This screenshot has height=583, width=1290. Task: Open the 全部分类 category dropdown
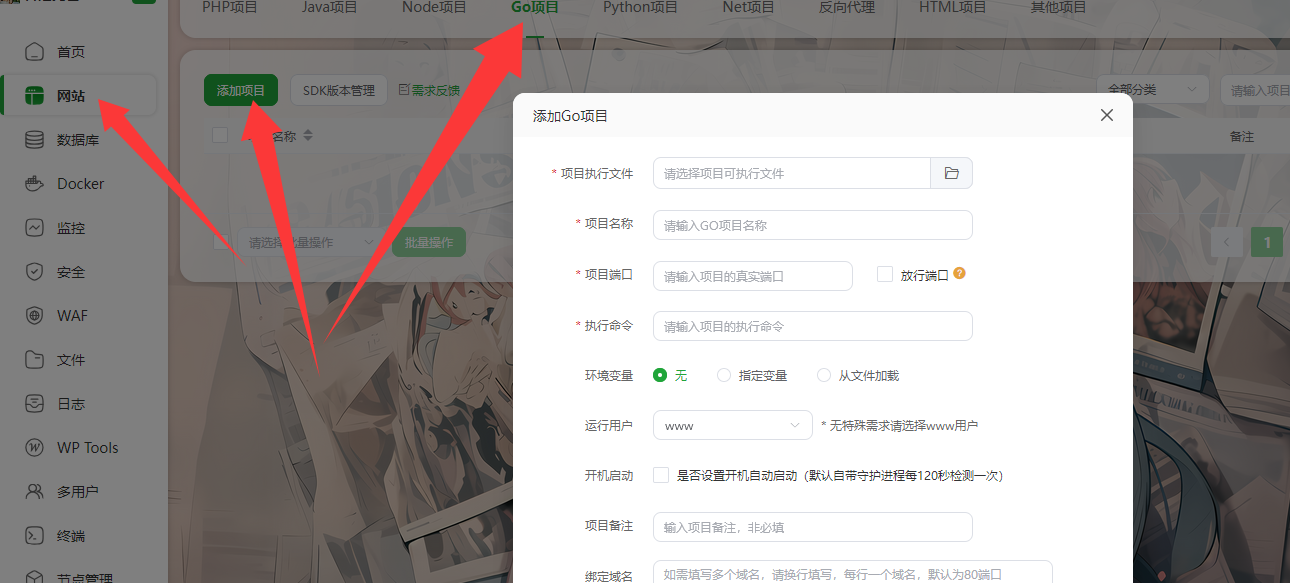[x=1150, y=90]
